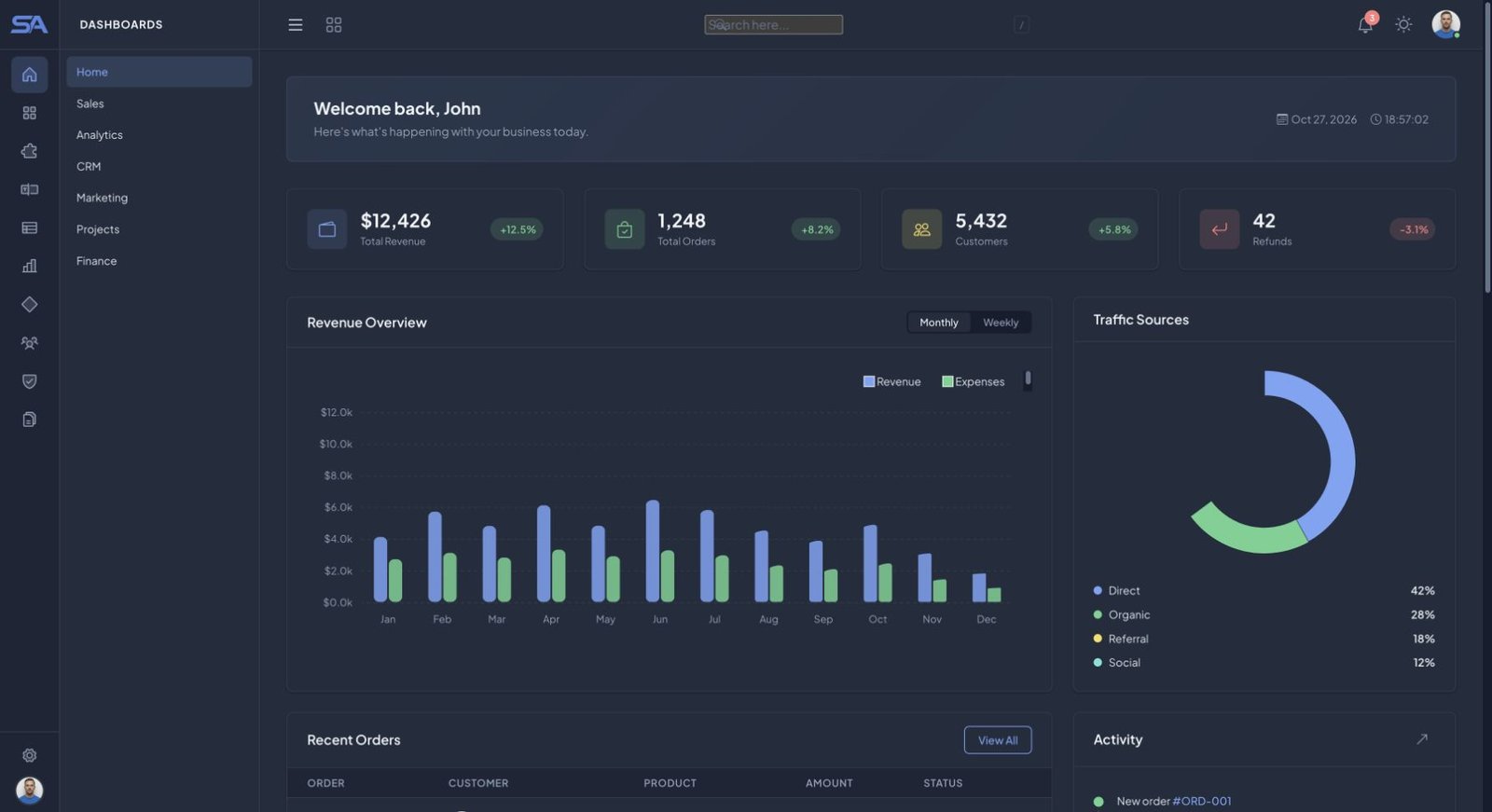Toggle Revenue series in chart legend
This screenshot has width=1492, height=812.
(x=892, y=382)
